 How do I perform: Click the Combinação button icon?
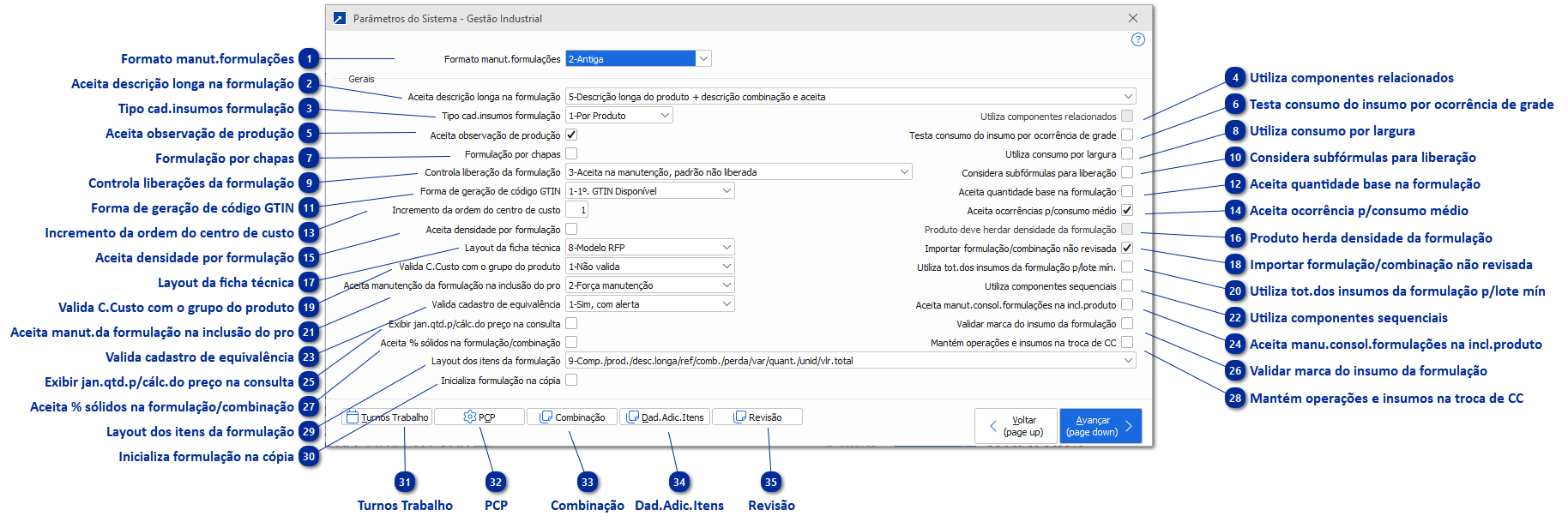tap(546, 417)
